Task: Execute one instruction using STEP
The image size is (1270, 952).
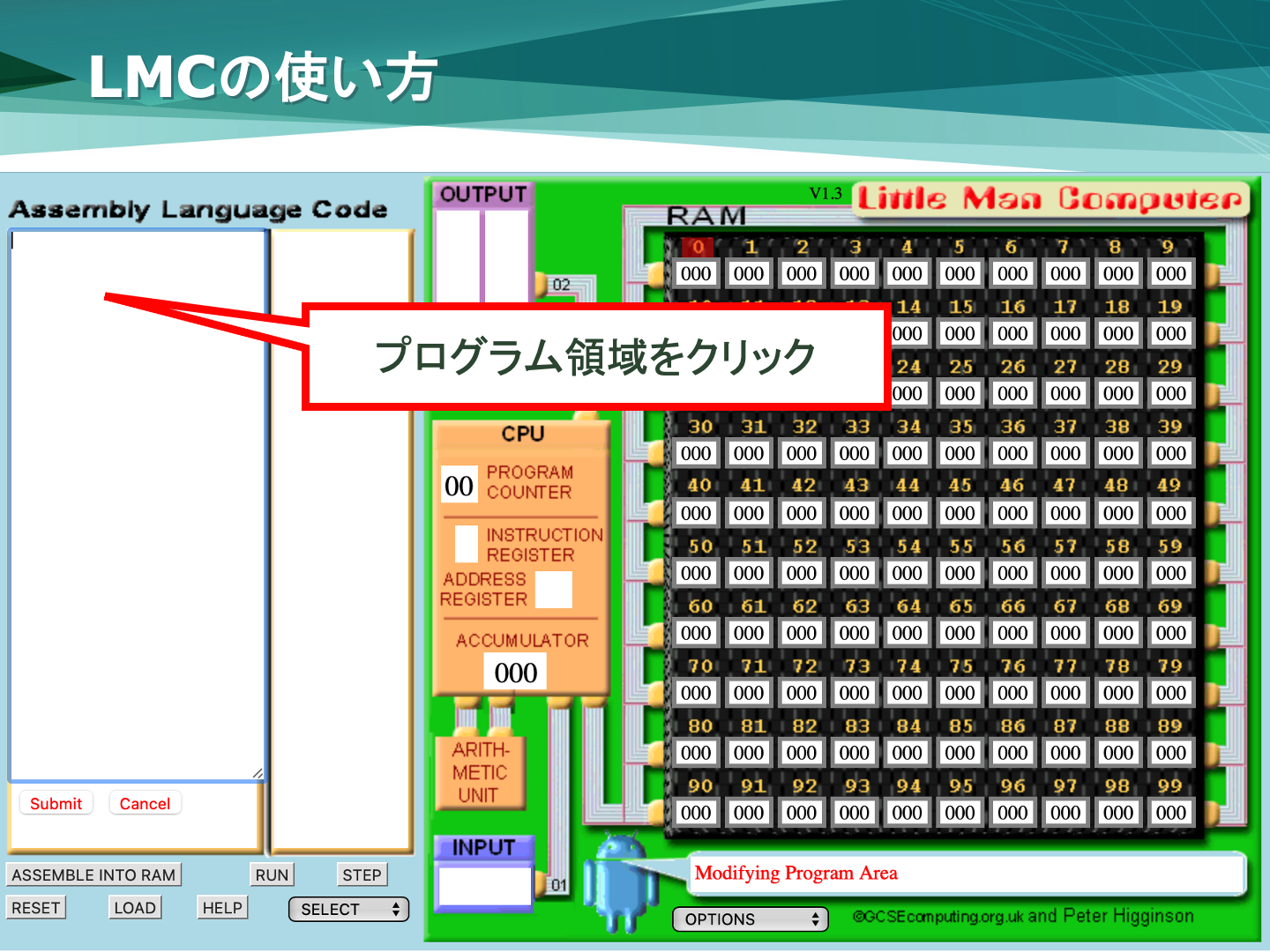Action: (362, 874)
